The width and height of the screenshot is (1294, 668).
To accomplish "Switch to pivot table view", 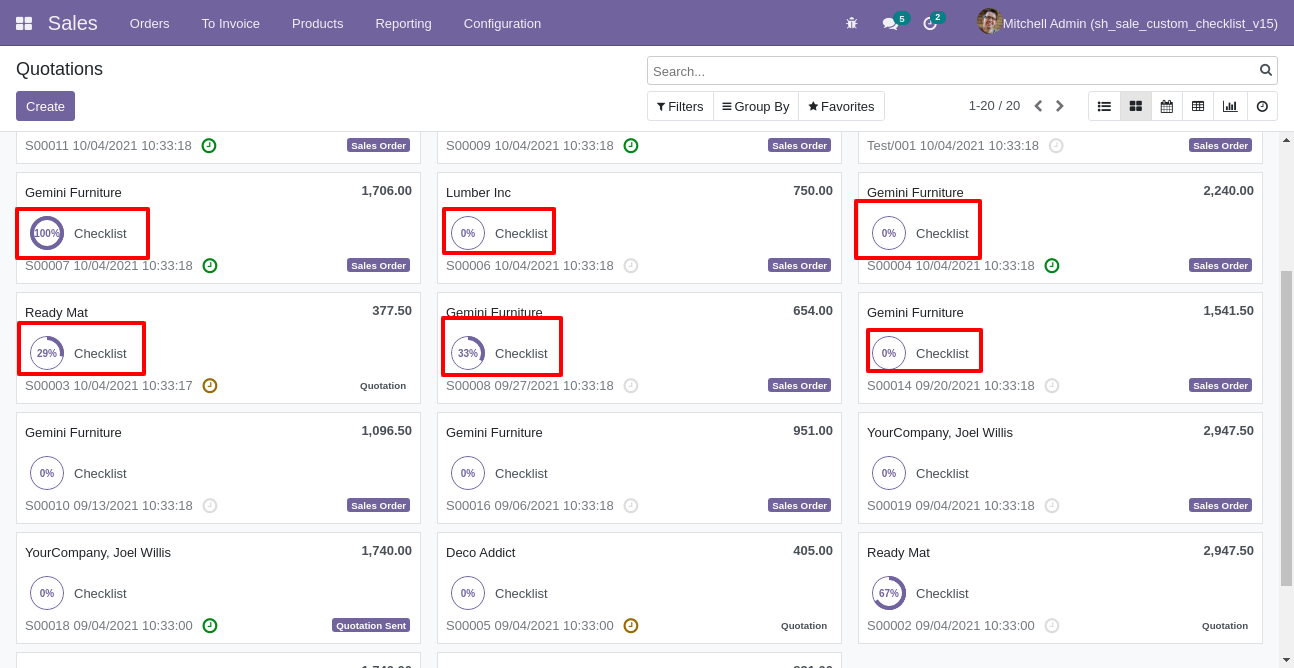I will (x=1198, y=106).
